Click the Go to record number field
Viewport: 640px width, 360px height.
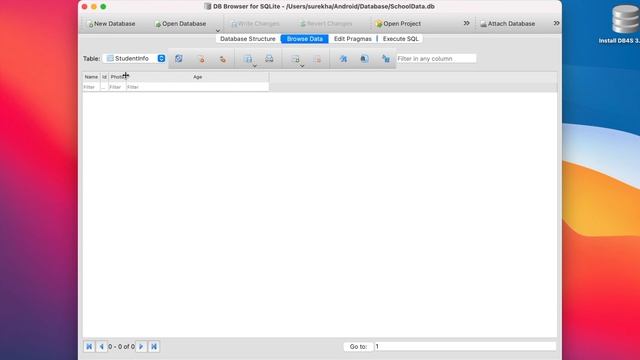click(465, 347)
